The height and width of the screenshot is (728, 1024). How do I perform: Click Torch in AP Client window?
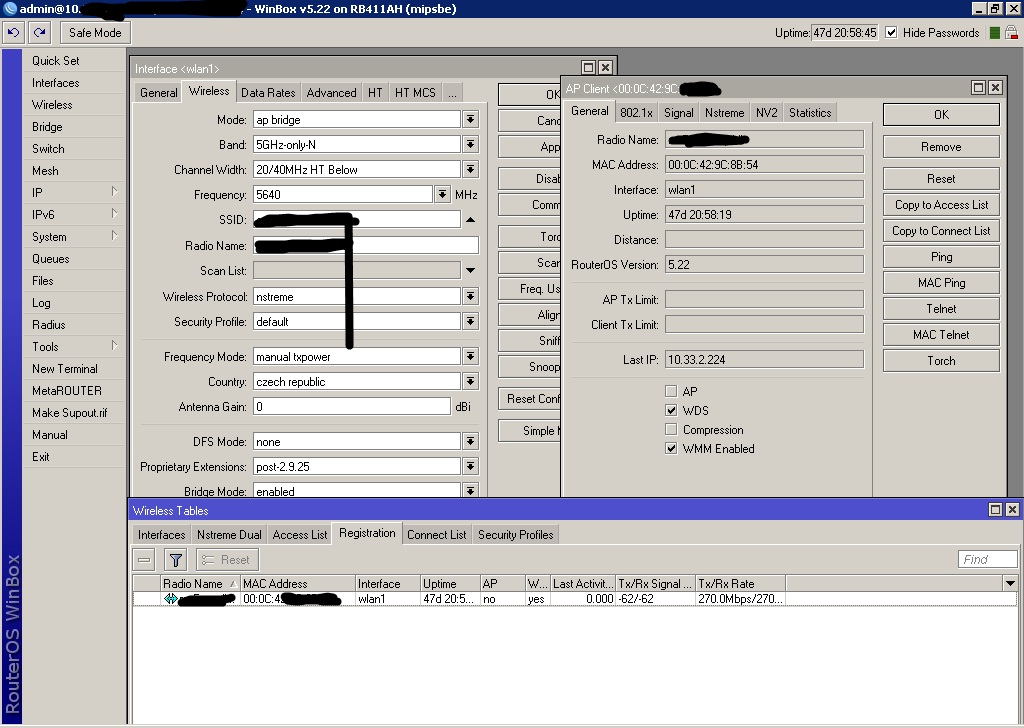coord(941,361)
